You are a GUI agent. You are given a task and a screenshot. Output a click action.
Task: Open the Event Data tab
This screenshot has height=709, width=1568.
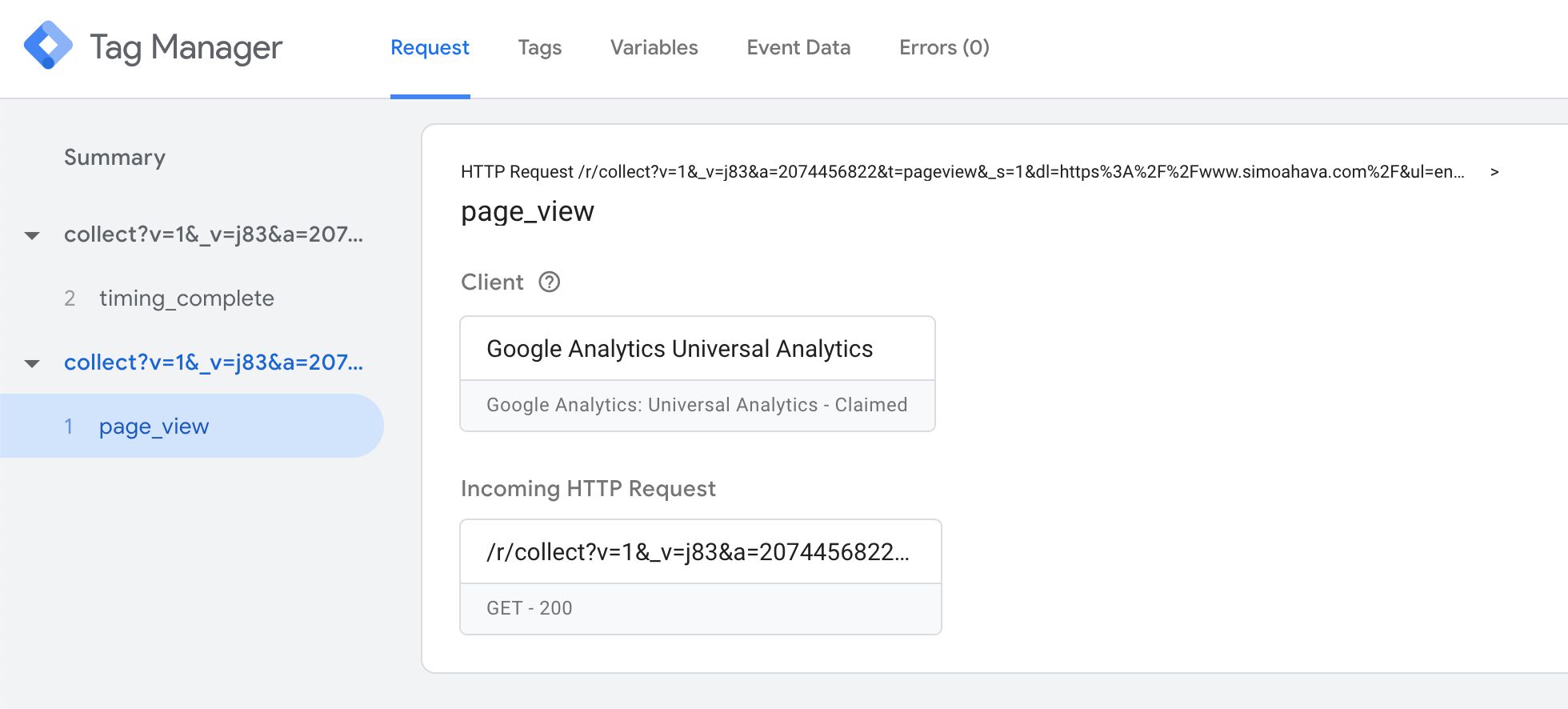(798, 48)
